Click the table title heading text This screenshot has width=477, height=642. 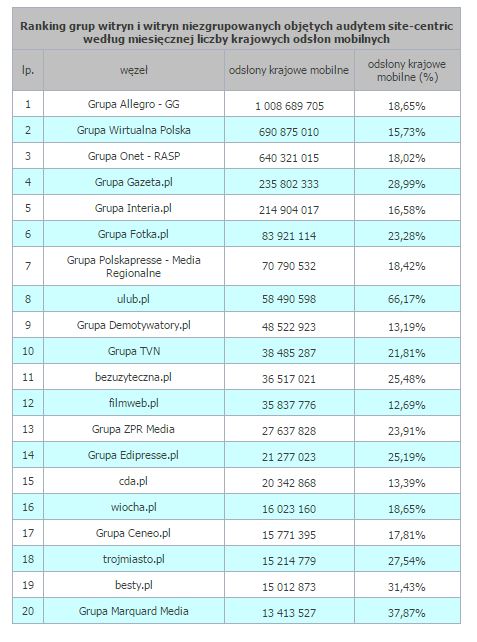(236, 32)
